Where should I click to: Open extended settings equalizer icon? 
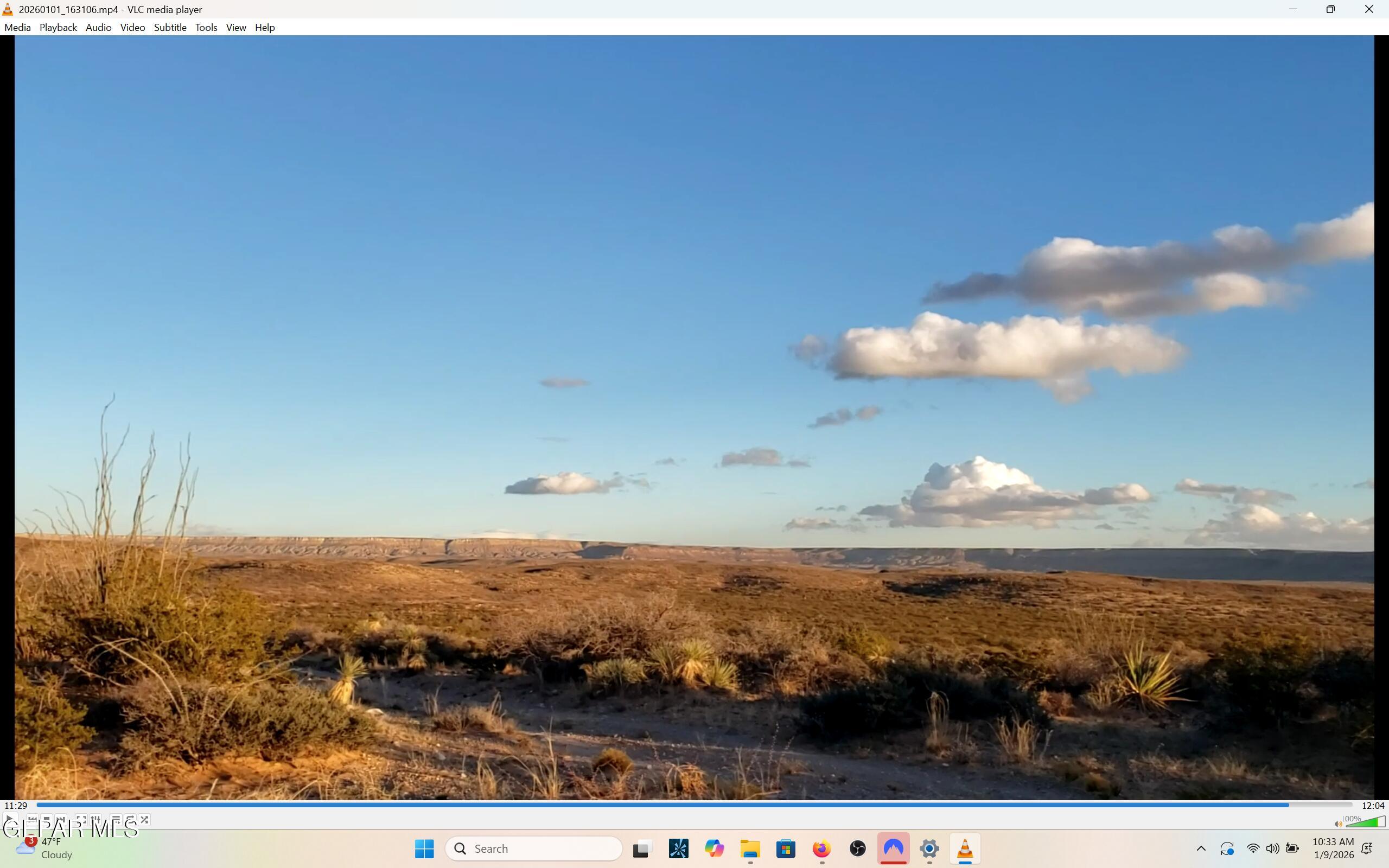pos(95,820)
